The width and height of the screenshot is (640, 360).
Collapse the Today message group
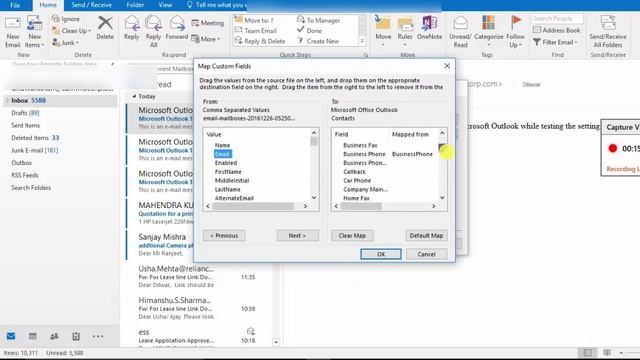(134, 96)
